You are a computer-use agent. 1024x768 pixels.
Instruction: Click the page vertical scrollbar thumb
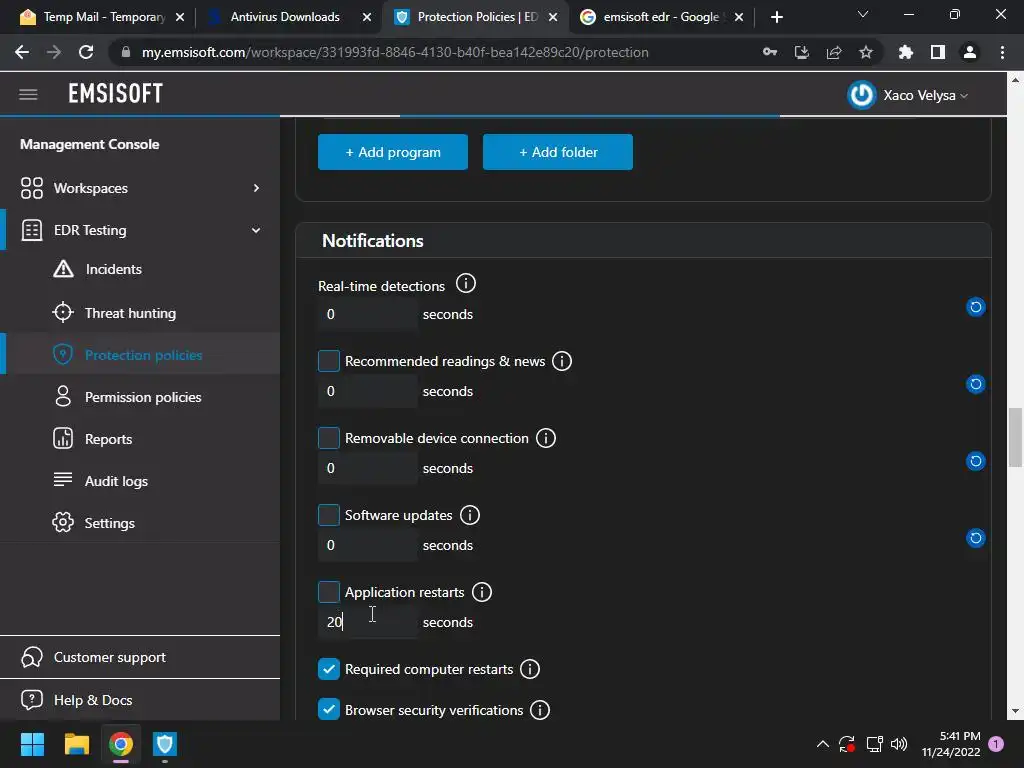(1015, 438)
